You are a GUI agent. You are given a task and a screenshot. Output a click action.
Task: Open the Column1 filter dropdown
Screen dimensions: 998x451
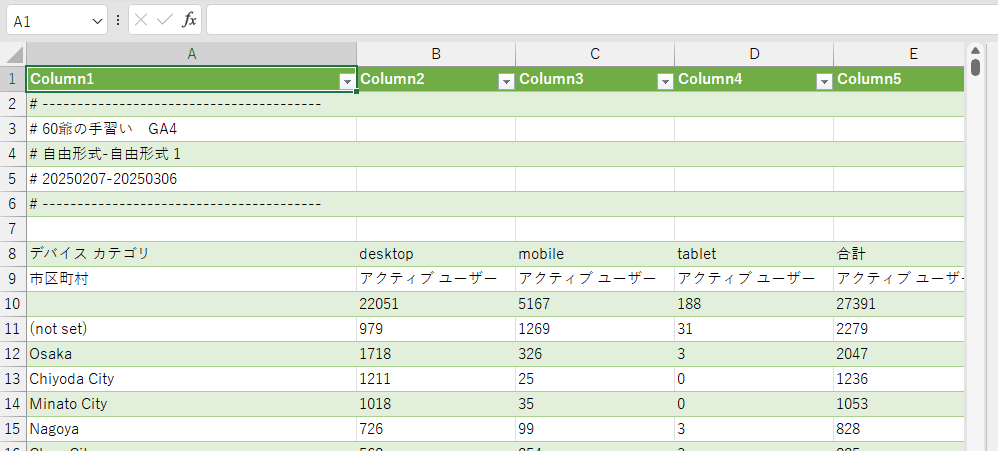point(347,81)
